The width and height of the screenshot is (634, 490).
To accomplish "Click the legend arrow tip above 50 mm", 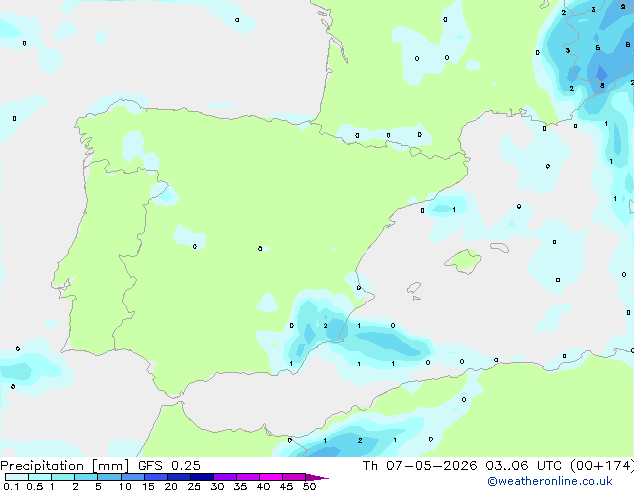I will pyautogui.click(x=317, y=478).
